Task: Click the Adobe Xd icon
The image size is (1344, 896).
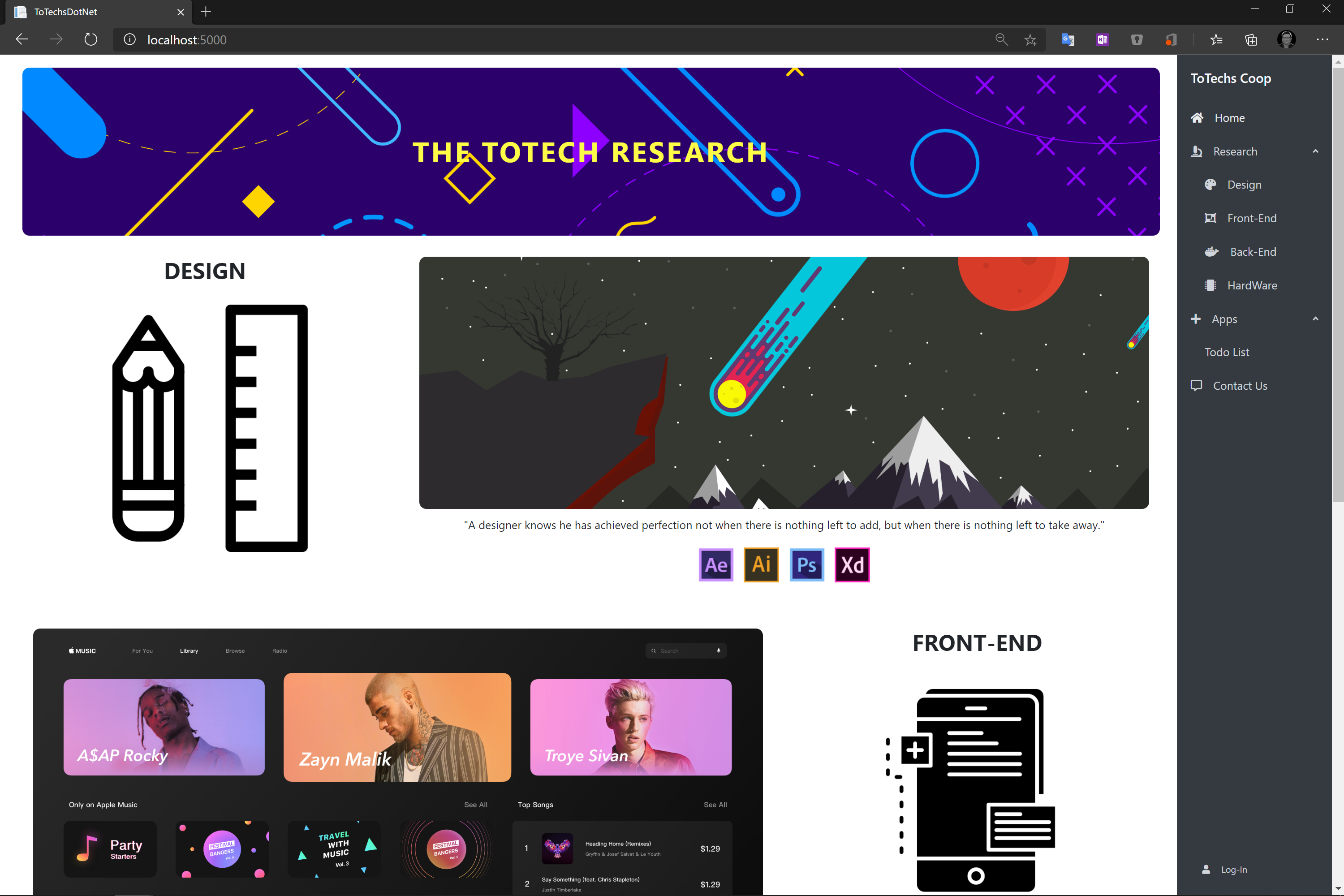Action: (852, 564)
